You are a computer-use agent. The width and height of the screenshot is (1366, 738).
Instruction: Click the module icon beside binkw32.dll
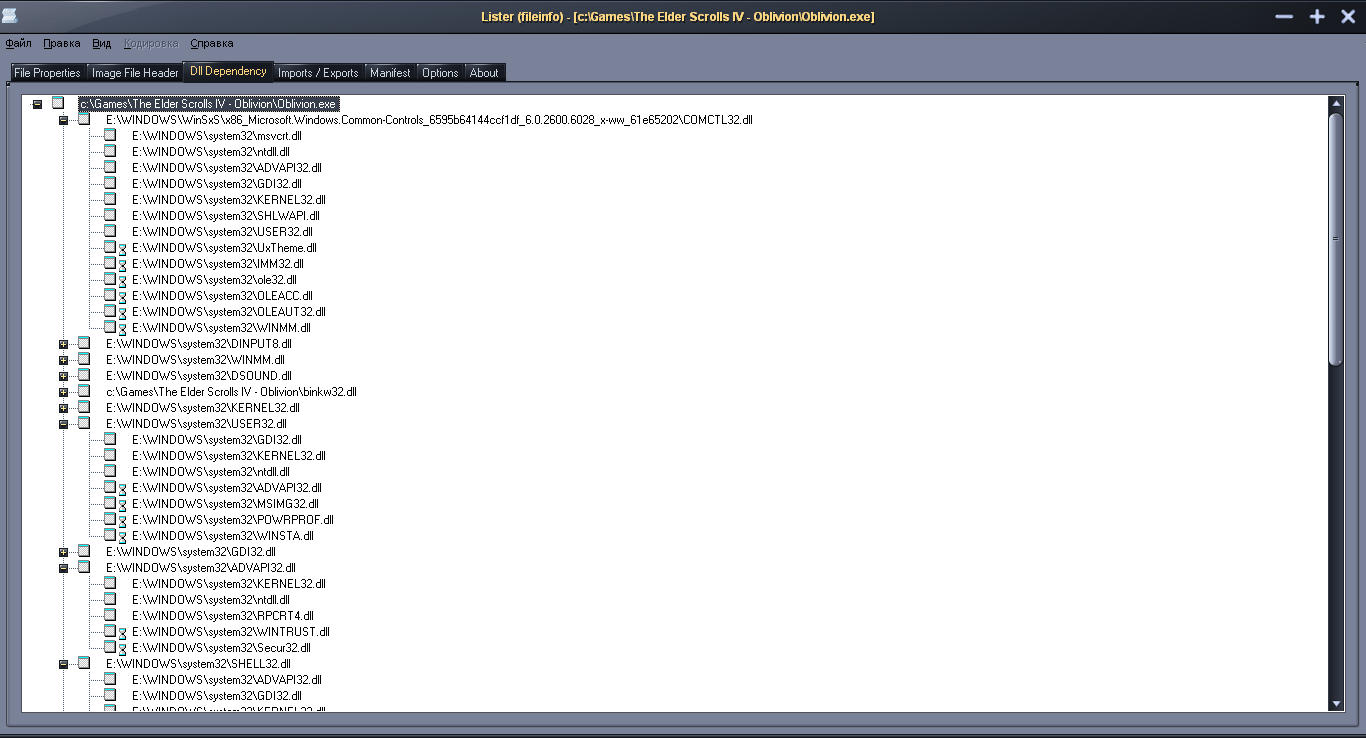click(84, 391)
